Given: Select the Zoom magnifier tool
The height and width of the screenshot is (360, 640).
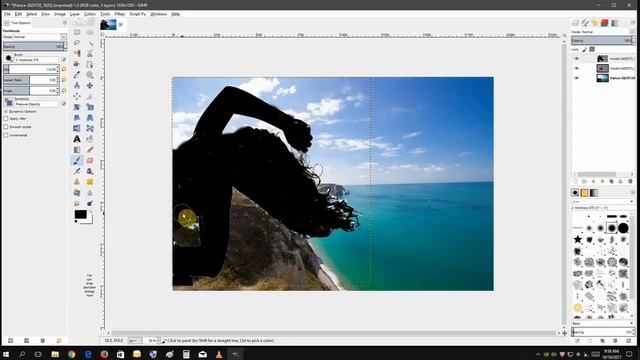Looking at the screenshot, I should pyautogui.click(x=90, y=75).
